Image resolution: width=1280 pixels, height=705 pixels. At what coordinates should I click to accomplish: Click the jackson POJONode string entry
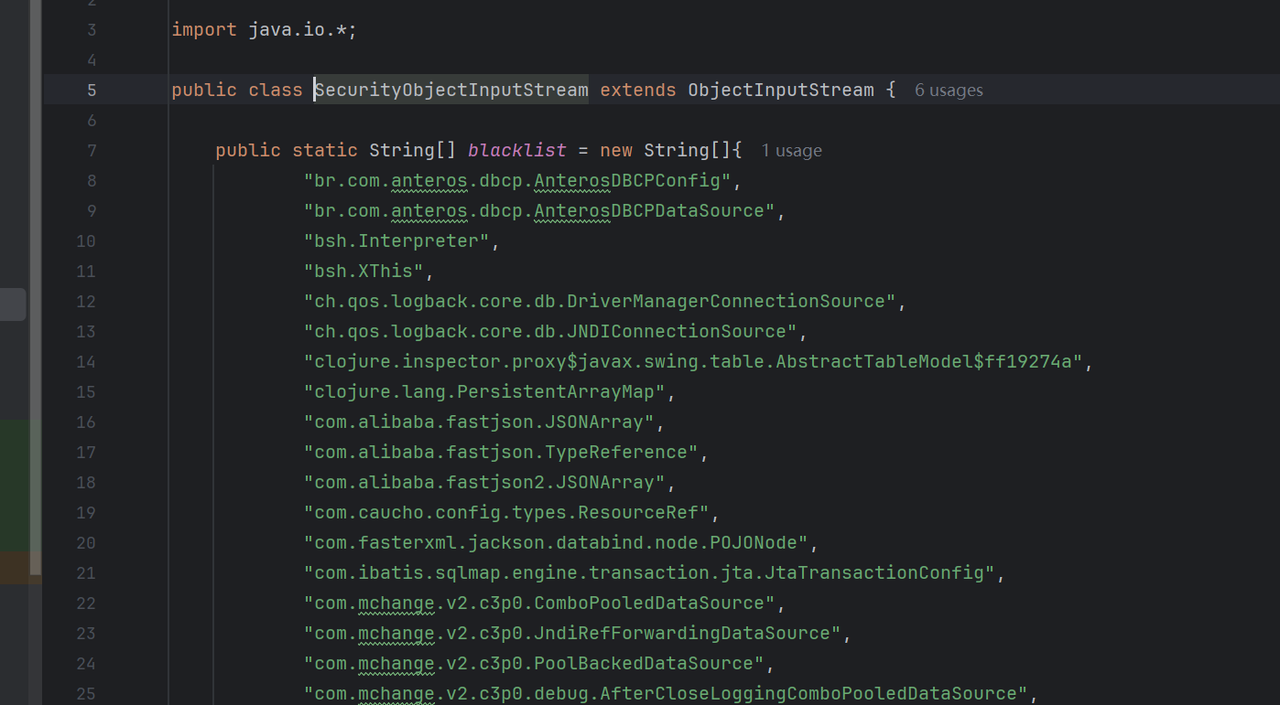pyautogui.click(x=556, y=542)
